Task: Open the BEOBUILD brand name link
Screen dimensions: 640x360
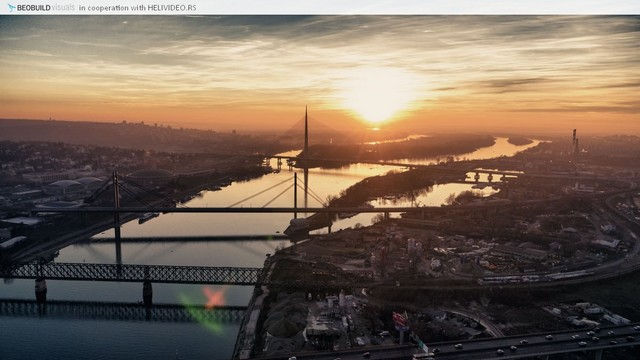Action: pos(33,8)
